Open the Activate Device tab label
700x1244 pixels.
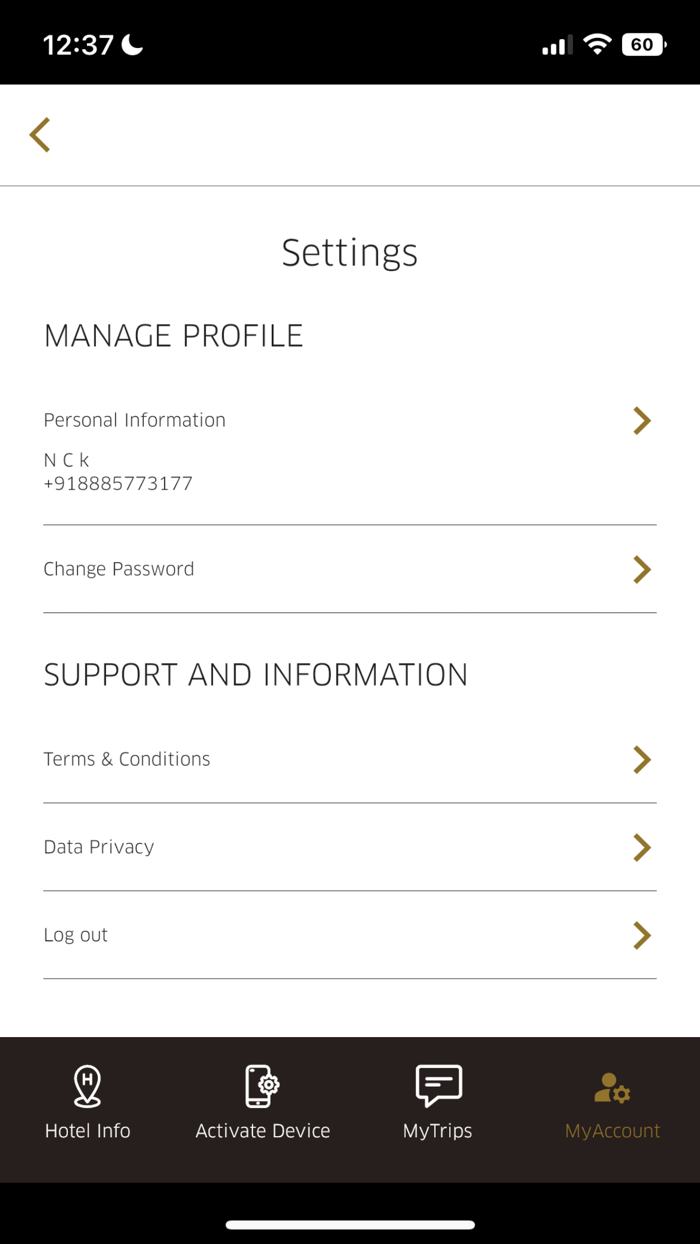coord(263,1131)
